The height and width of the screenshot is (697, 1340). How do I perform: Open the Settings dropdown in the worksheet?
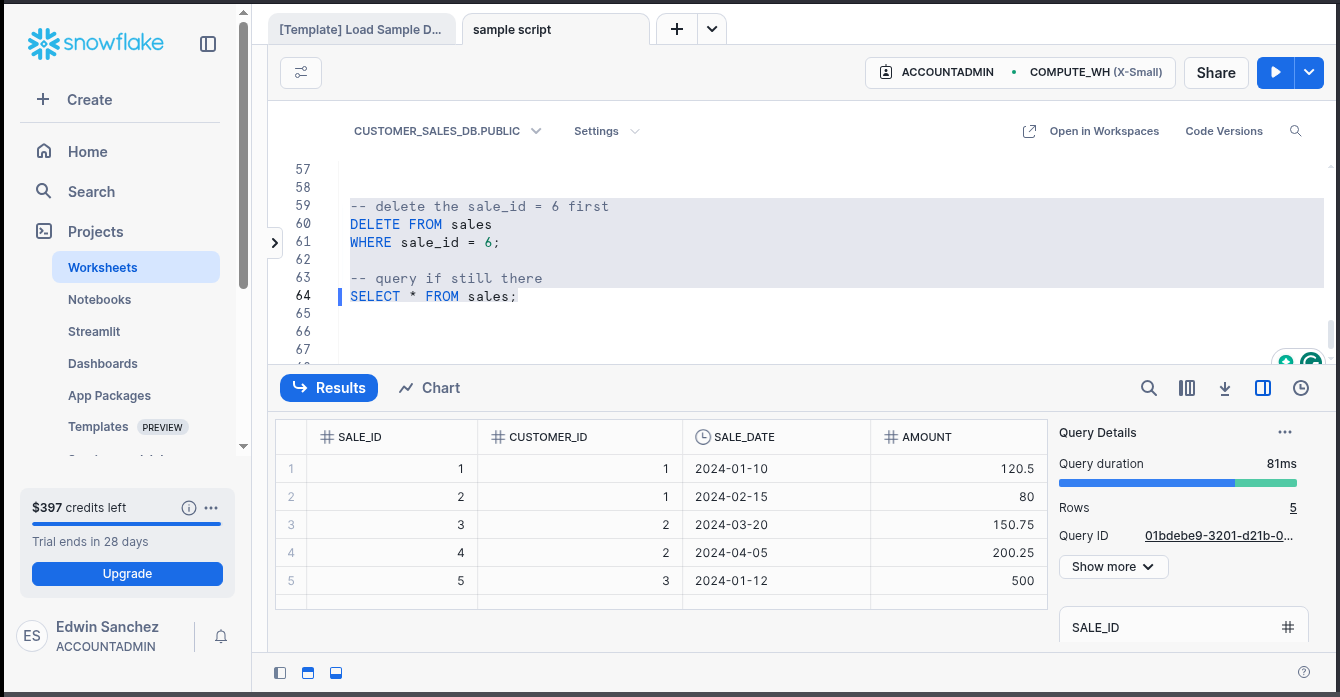605,130
